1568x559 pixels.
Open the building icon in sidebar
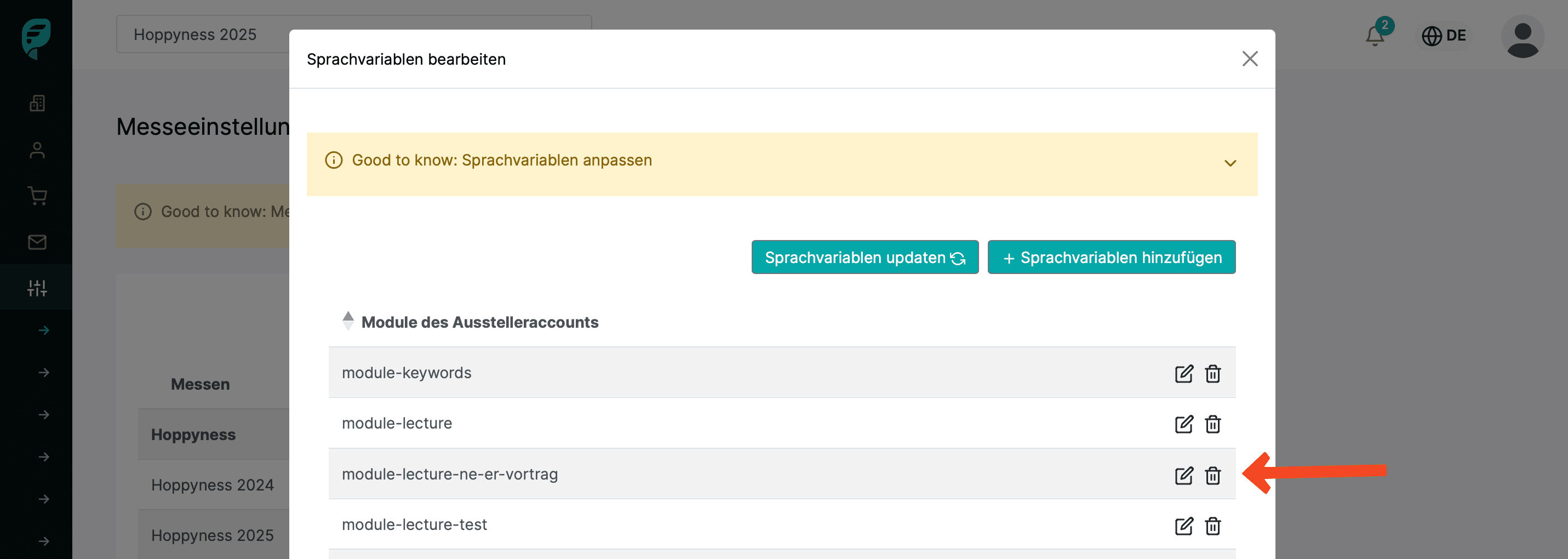(37, 104)
